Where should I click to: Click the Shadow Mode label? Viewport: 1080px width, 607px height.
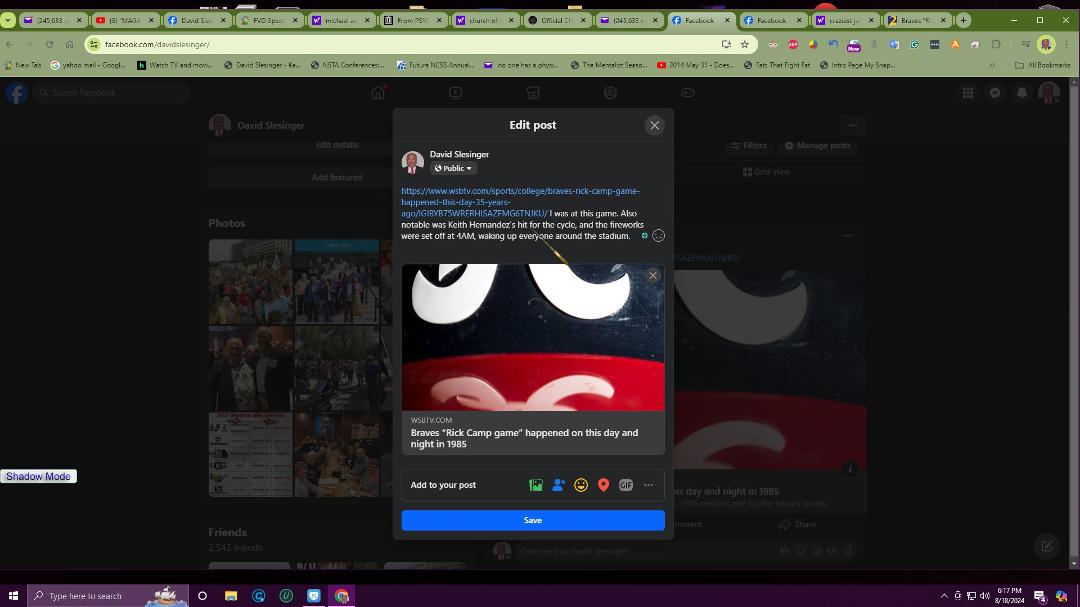point(39,476)
